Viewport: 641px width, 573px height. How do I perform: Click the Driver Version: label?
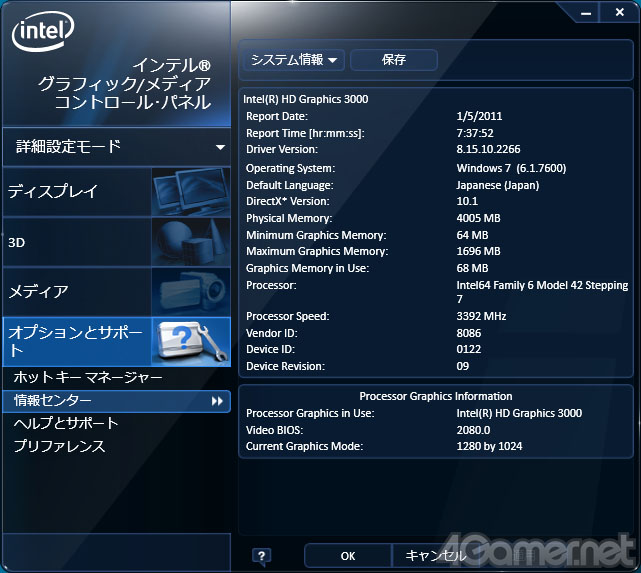(282, 149)
